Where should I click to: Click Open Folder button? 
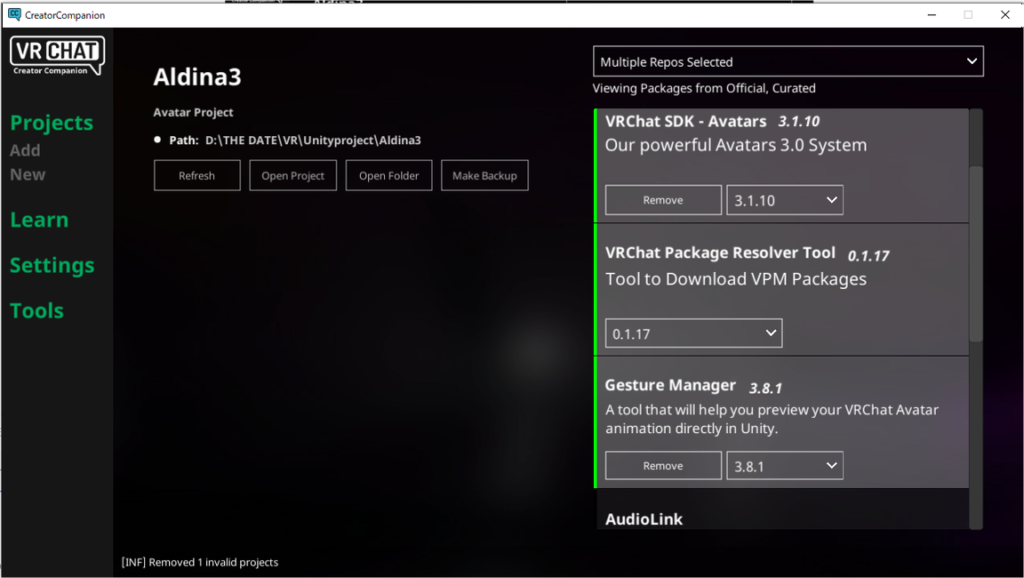[x=389, y=176]
